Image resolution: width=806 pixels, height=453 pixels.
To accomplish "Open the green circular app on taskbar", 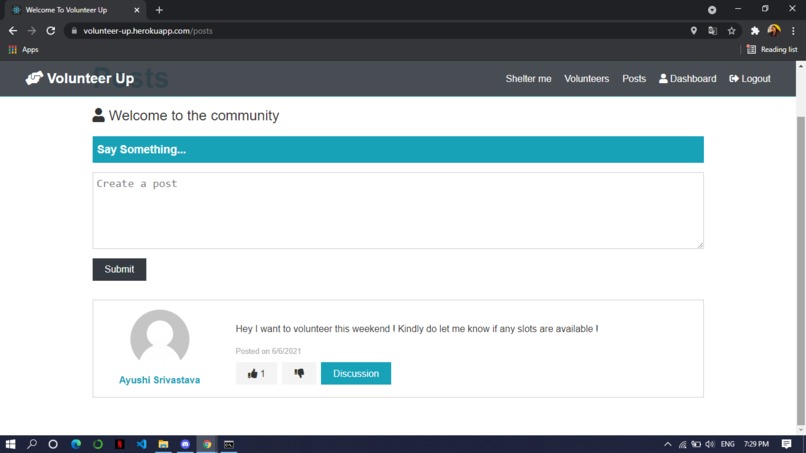I will [x=98, y=444].
